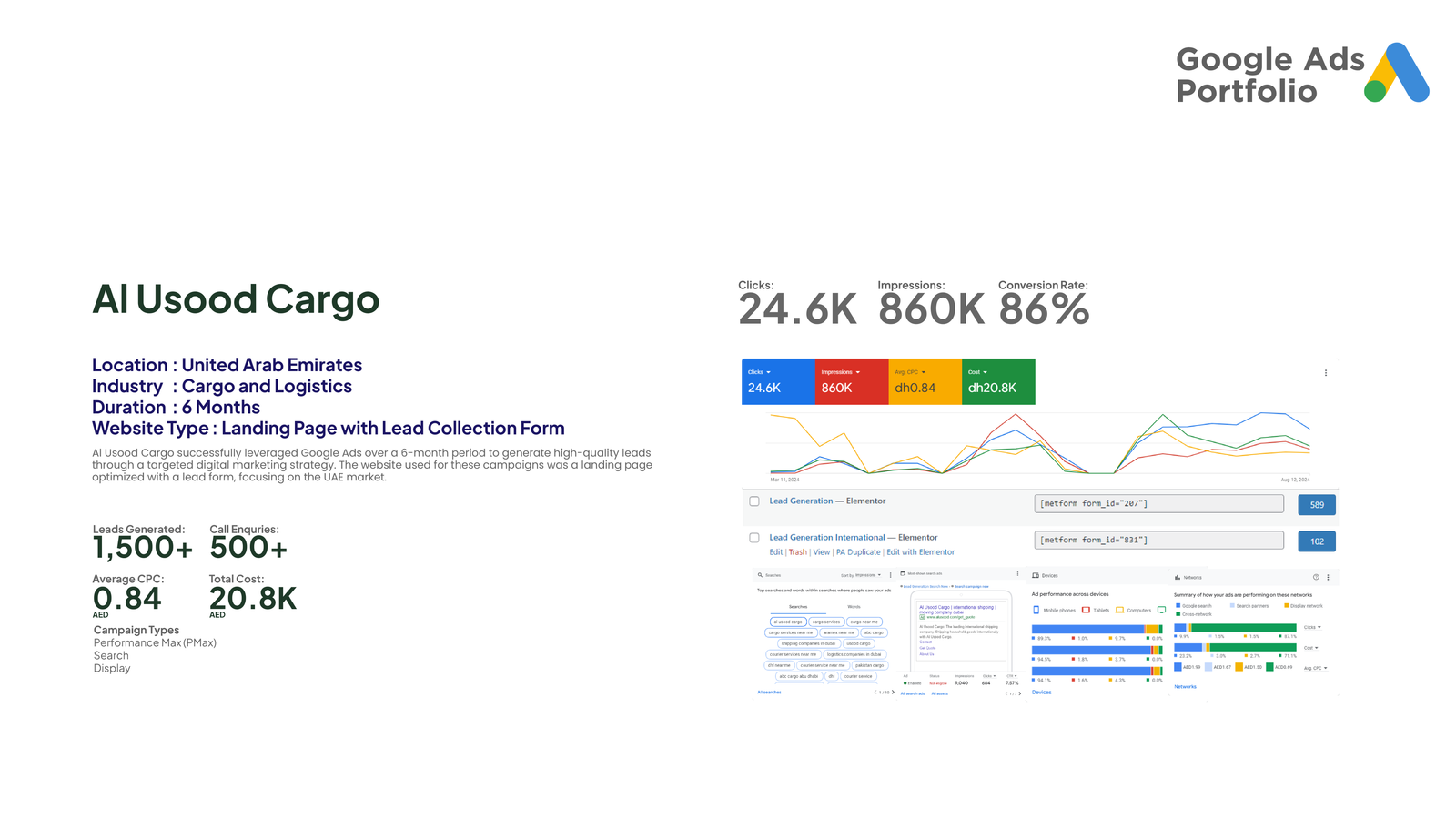Tick the Lead Generation form checkbox
The height and width of the screenshot is (819, 1456).
(x=754, y=501)
